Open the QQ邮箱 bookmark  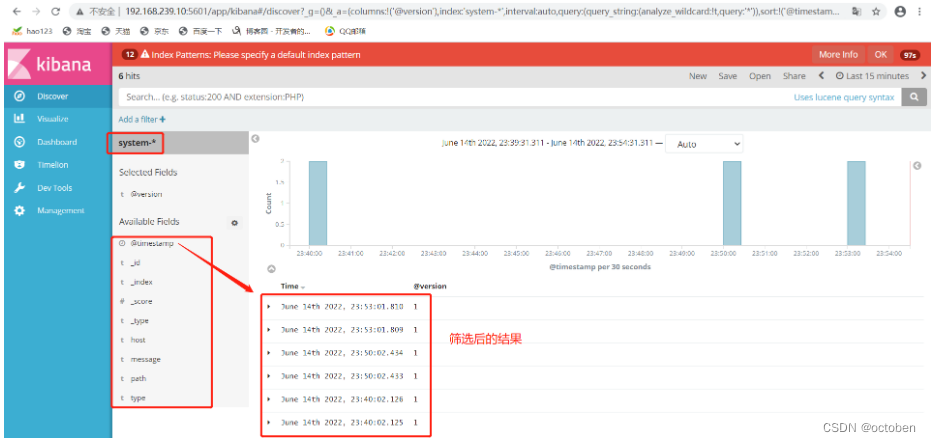tap(346, 31)
